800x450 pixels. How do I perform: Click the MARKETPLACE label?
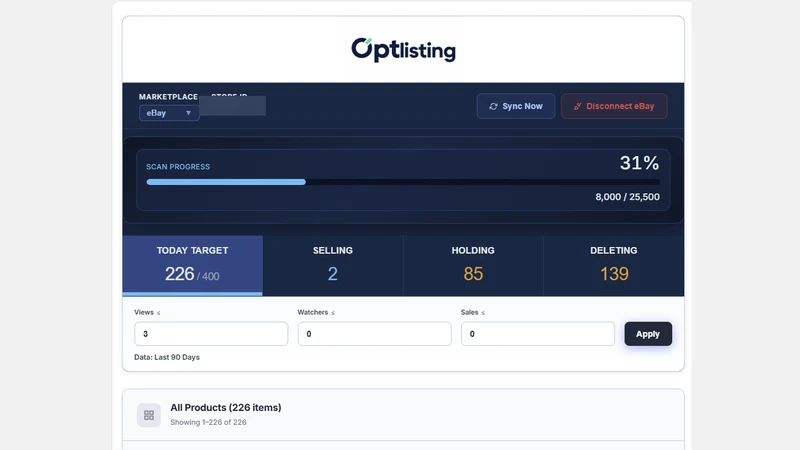point(168,96)
